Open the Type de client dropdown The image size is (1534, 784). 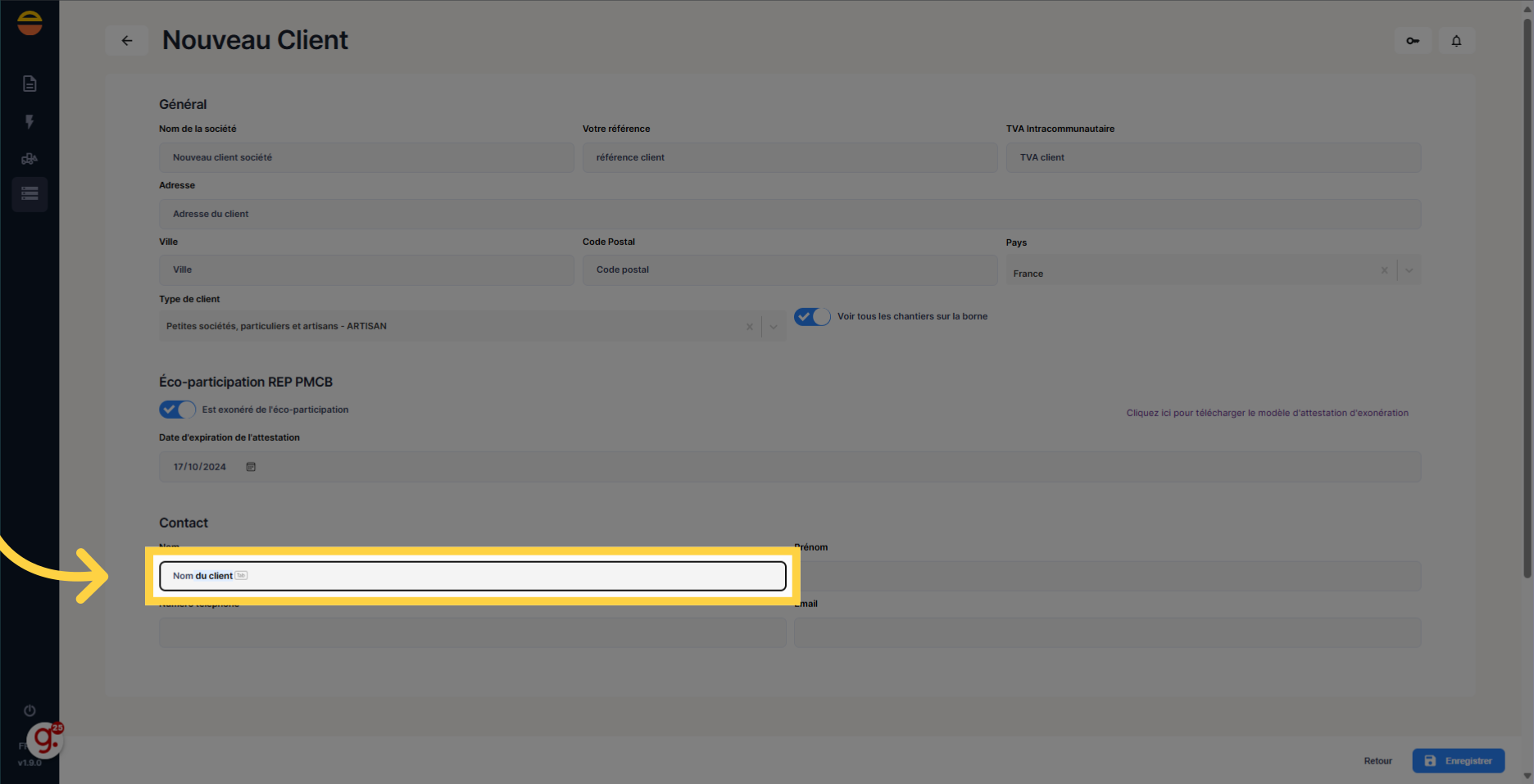click(774, 326)
